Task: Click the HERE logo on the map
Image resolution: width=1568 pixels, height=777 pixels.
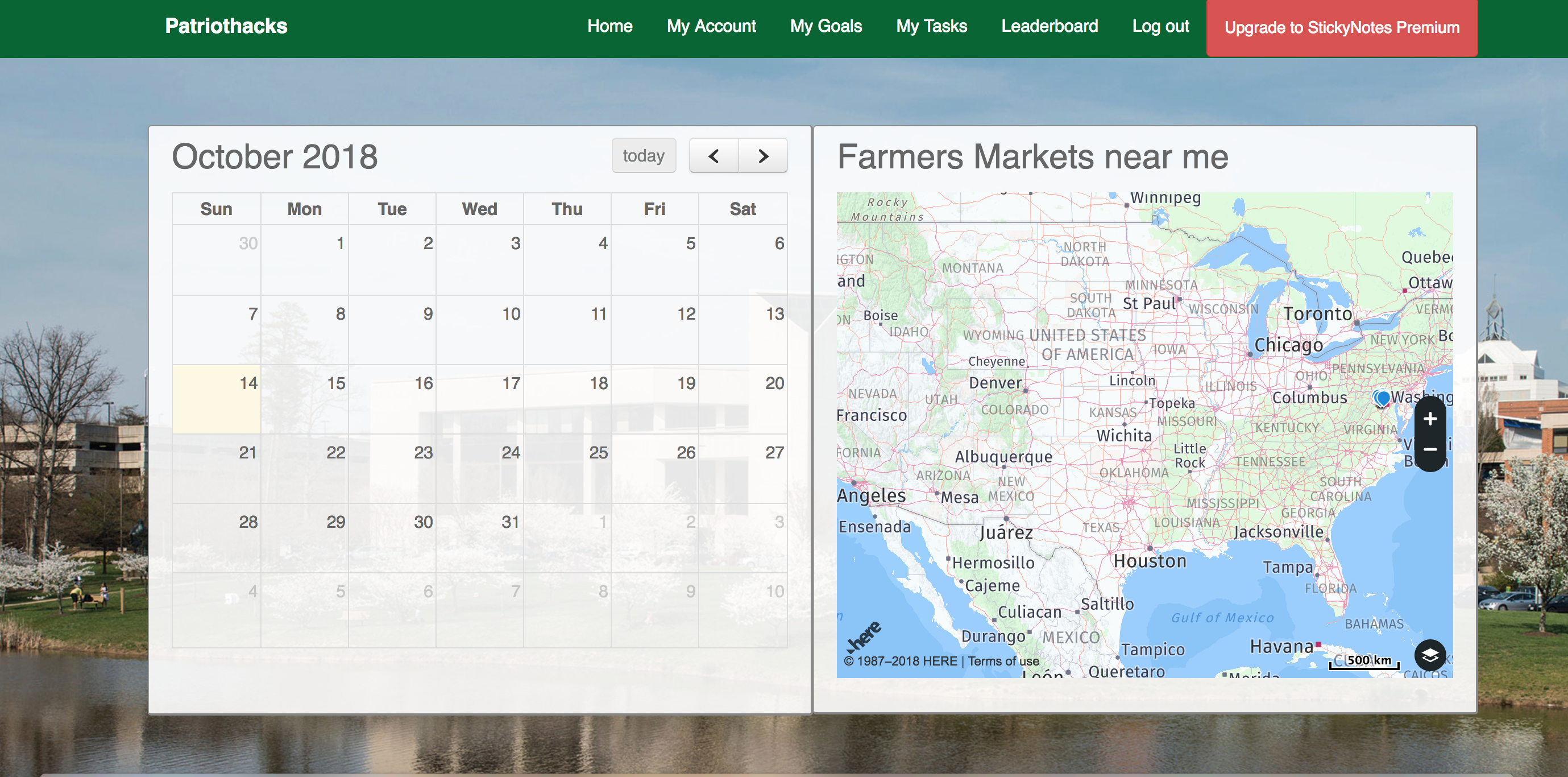Action: point(864,637)
